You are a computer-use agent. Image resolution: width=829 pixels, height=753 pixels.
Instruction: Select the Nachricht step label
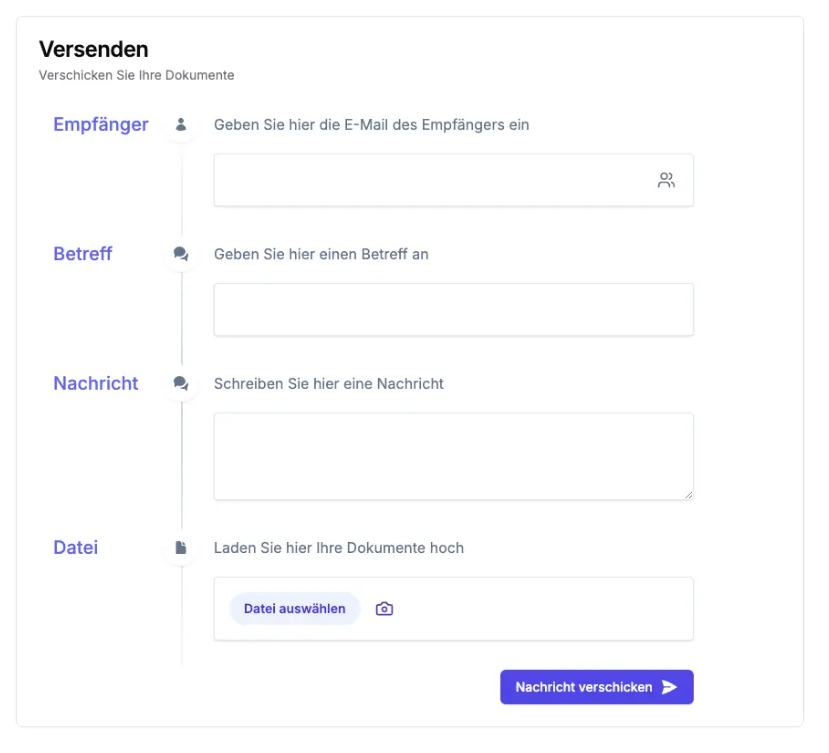96,383
